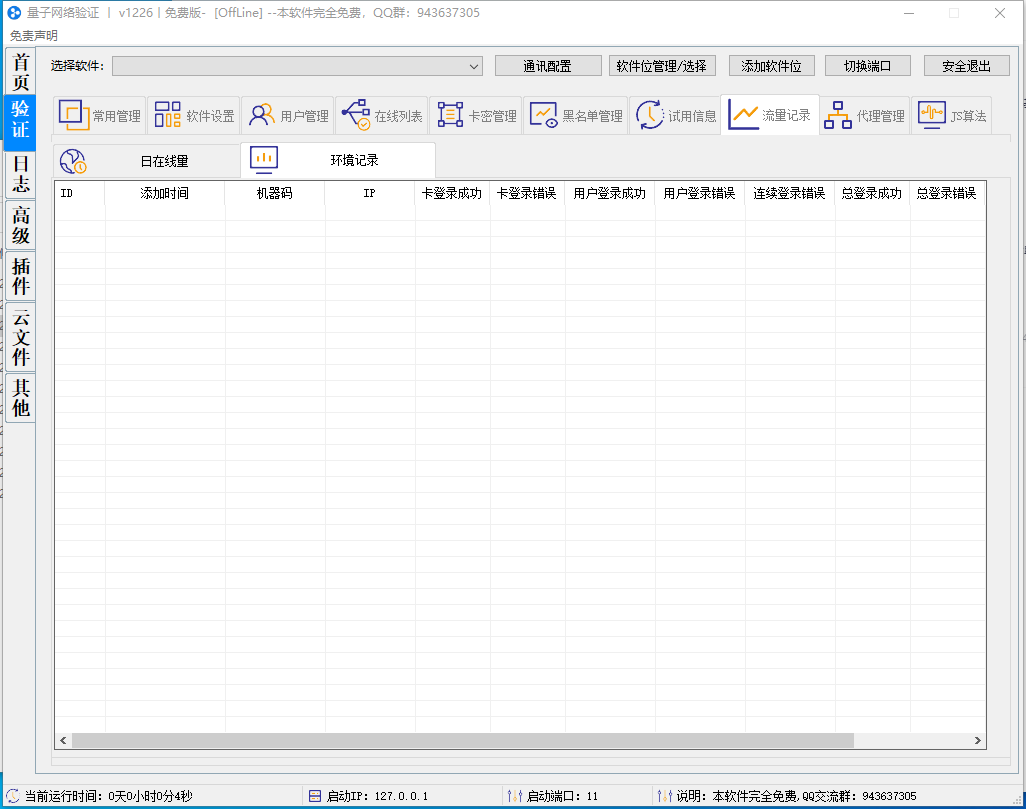Switch to the 日志 sidebar section
Image resolution: width=1026 pixels, height=809 pixels.
[20, 175]
